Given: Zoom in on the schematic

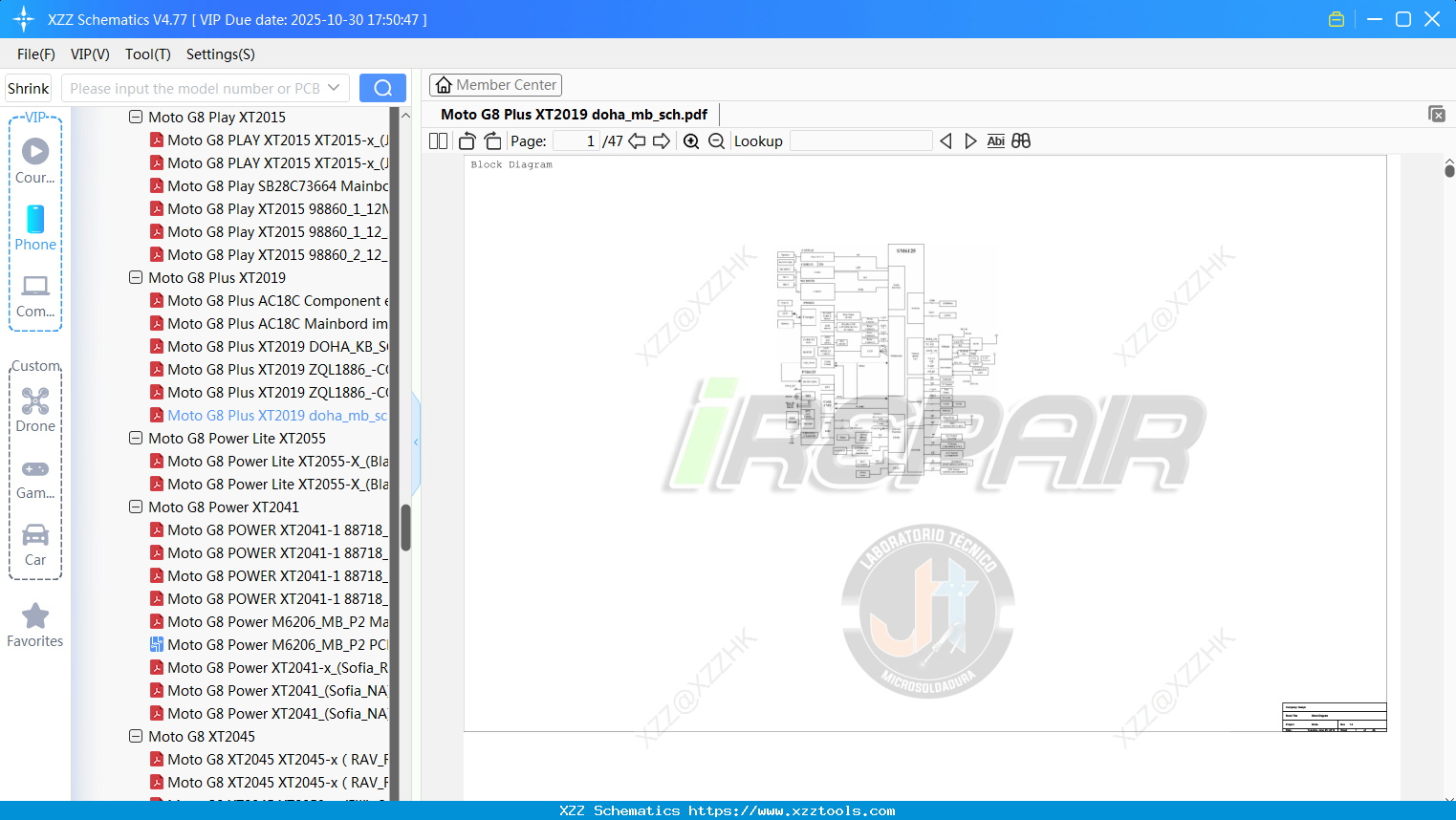Looking at the screenshot, I should click(691, 141).
